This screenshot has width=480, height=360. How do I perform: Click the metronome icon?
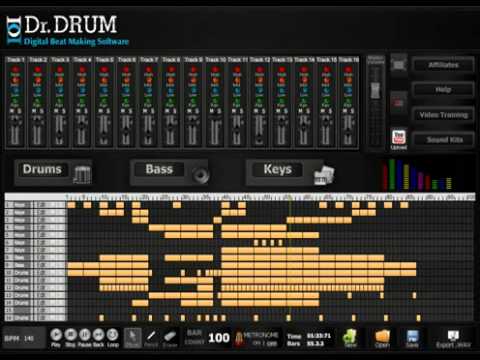pos(239,338)
